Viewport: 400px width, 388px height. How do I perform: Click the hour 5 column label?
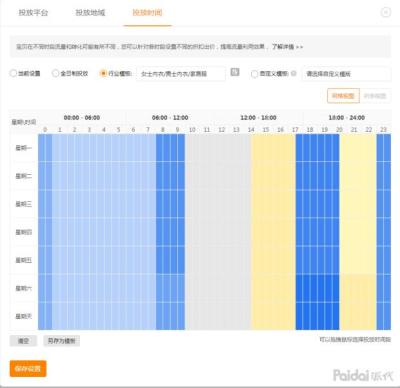(119, 130)
